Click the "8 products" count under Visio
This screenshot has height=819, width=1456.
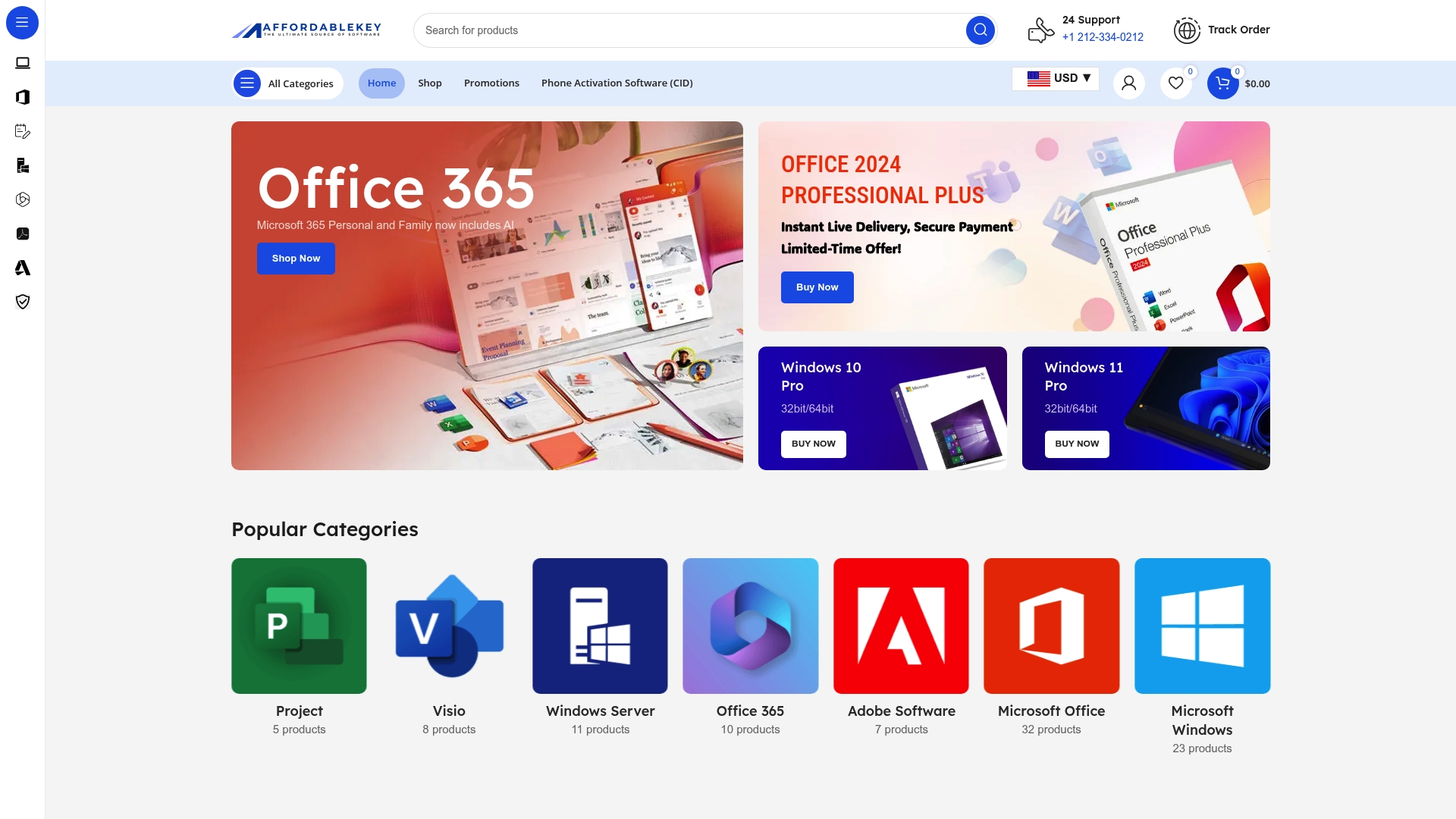[449, 730]
